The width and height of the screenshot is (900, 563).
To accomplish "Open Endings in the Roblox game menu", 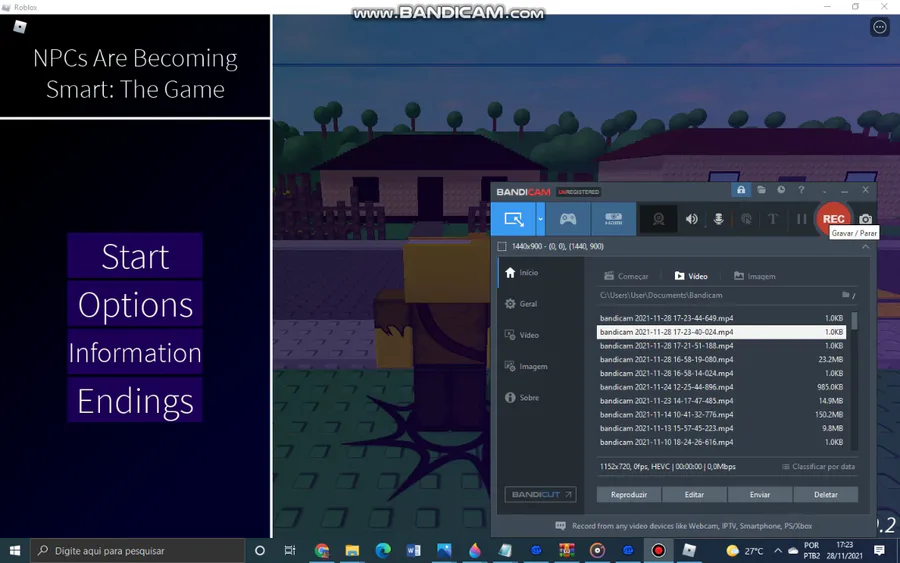I will pyautogui.click(x=135, y=401).
